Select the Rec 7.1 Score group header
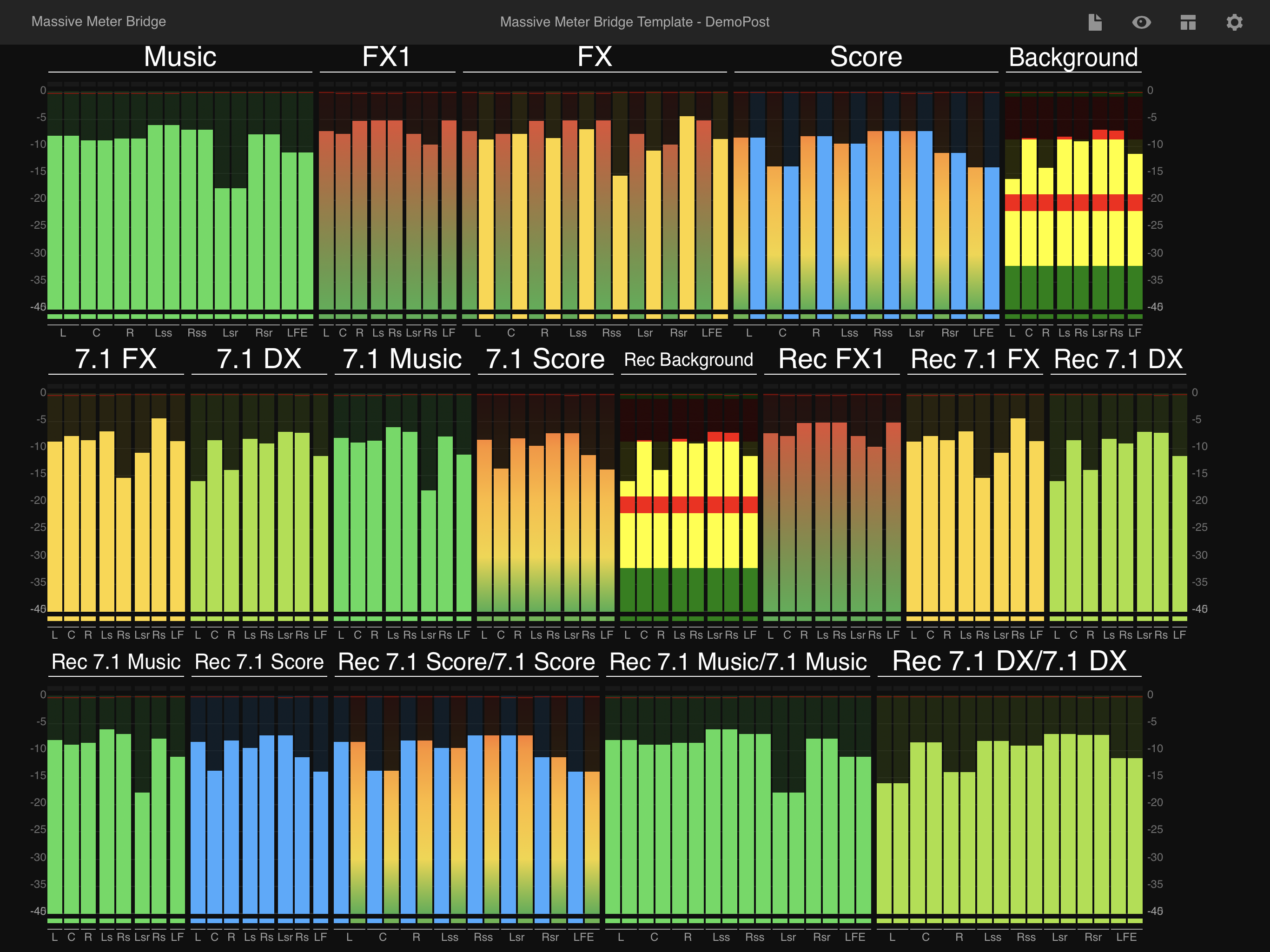Screen dimensions: 1270x952 [259, 661]
